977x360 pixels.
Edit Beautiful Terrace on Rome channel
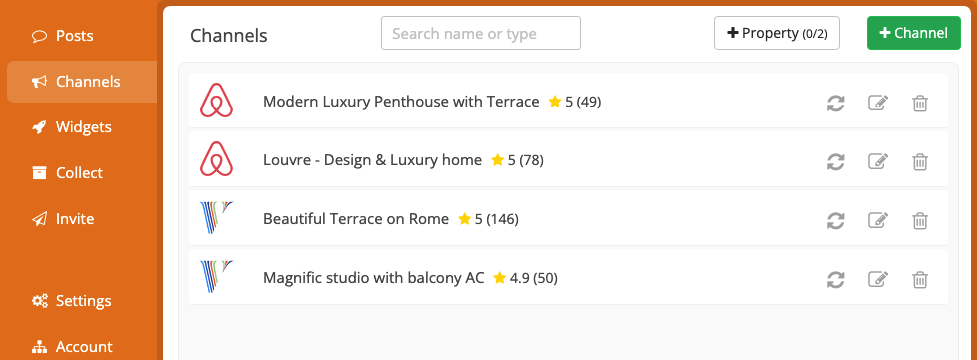878,220
